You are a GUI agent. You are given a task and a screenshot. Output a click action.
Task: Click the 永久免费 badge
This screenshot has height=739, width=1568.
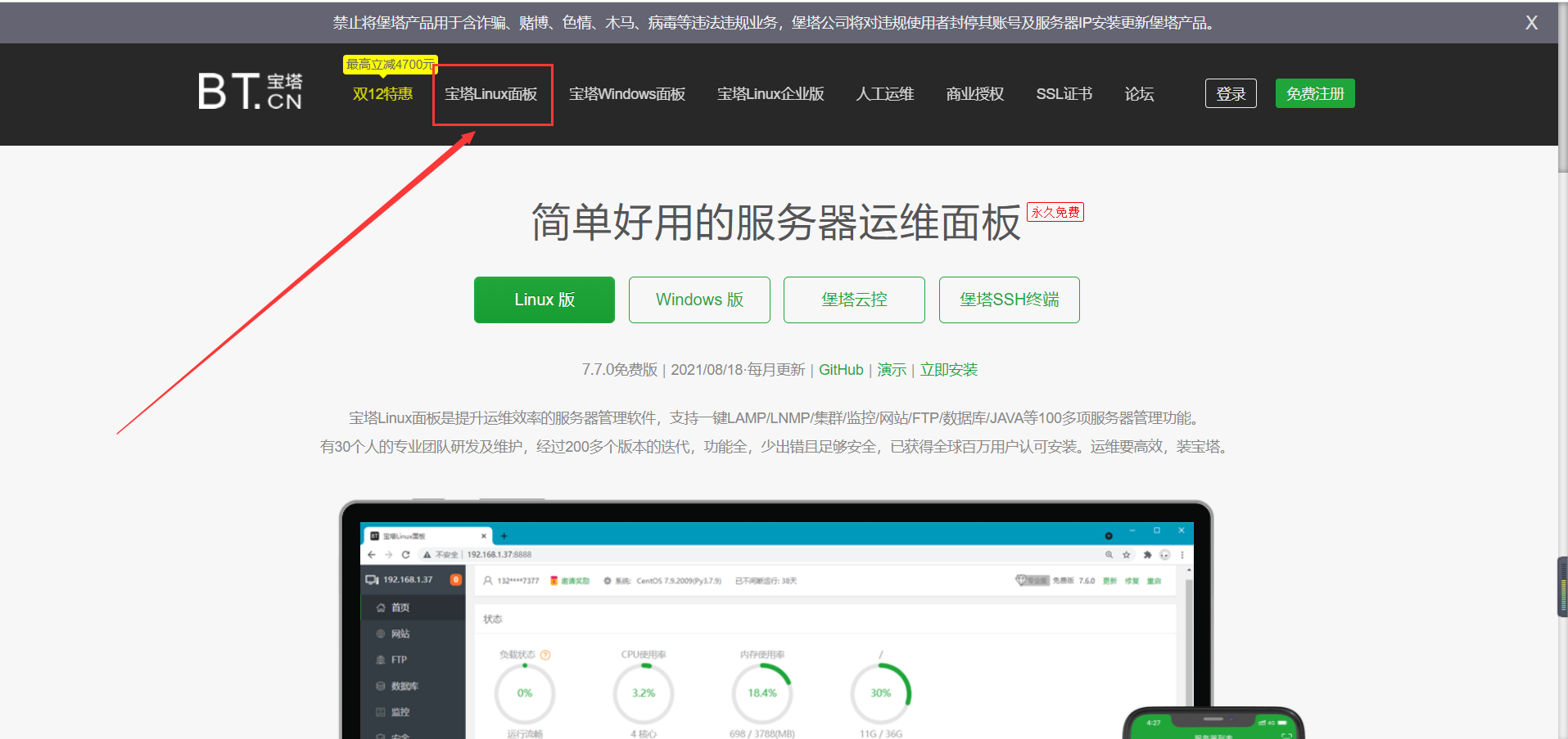[x=1055, y=212]
